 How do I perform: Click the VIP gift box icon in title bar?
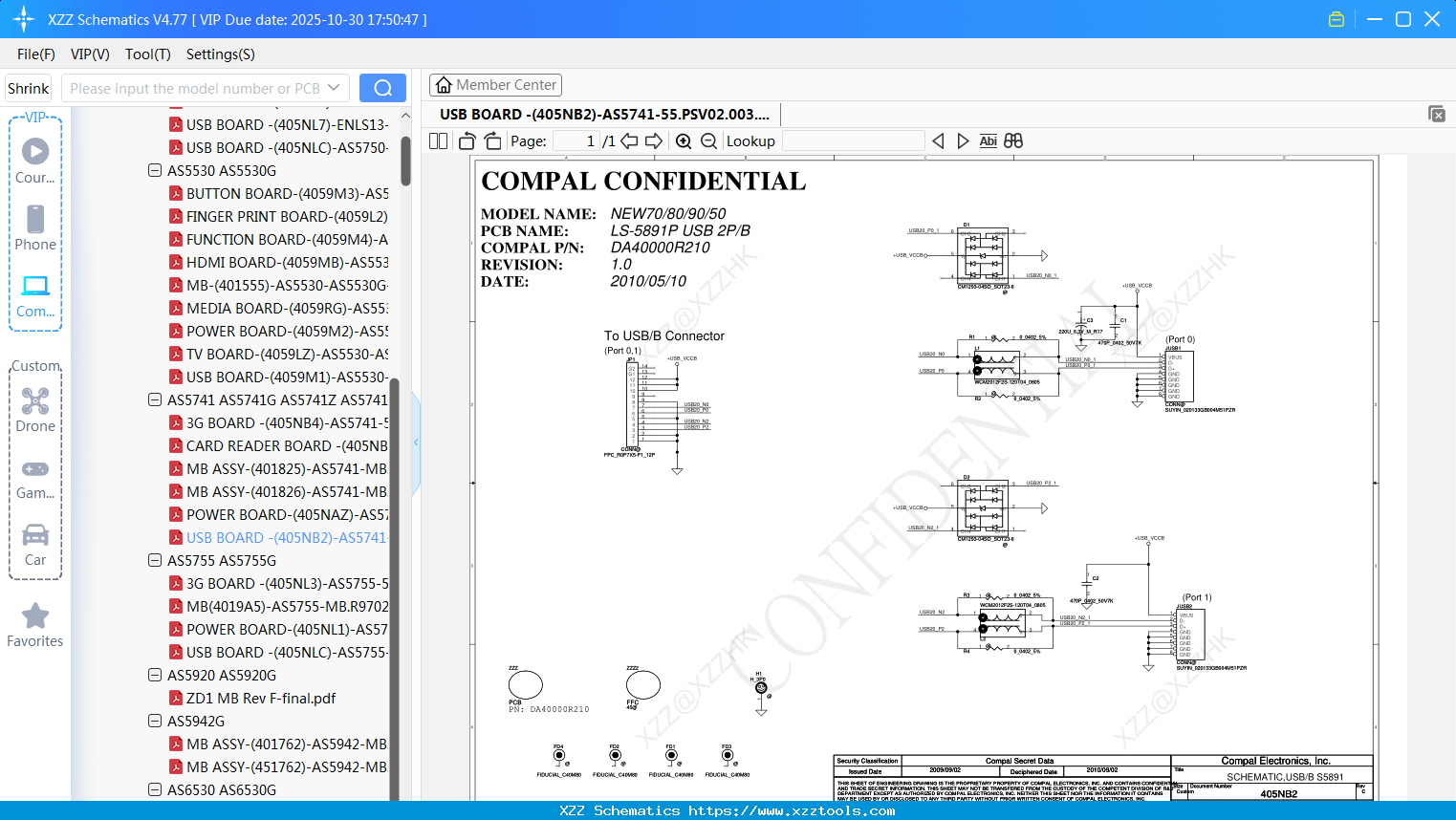tap(1336, 19)
